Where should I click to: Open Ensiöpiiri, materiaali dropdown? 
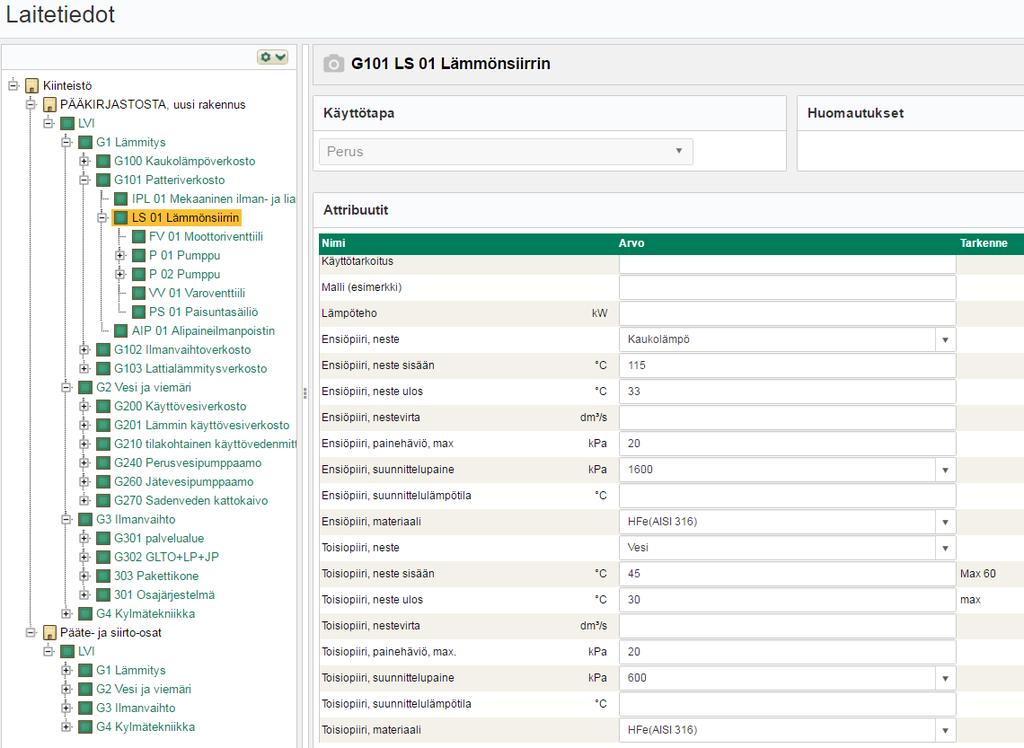coord(945,522)
